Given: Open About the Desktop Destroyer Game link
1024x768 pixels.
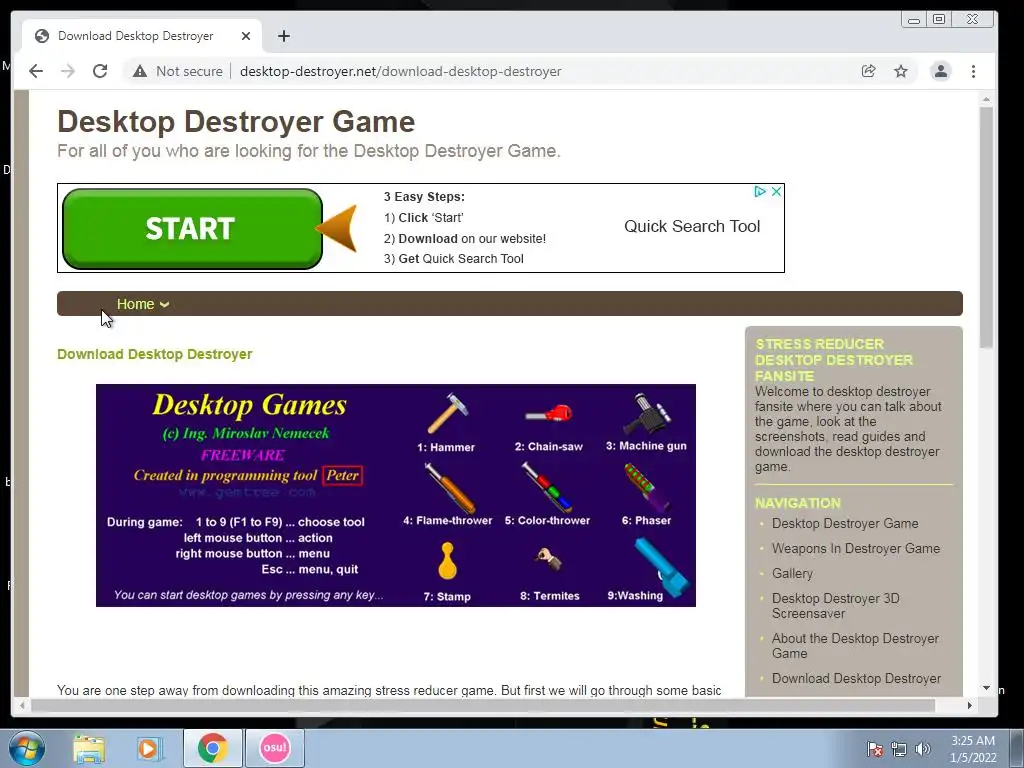Looking at the screenshot, I should click(x=856, y=645).
